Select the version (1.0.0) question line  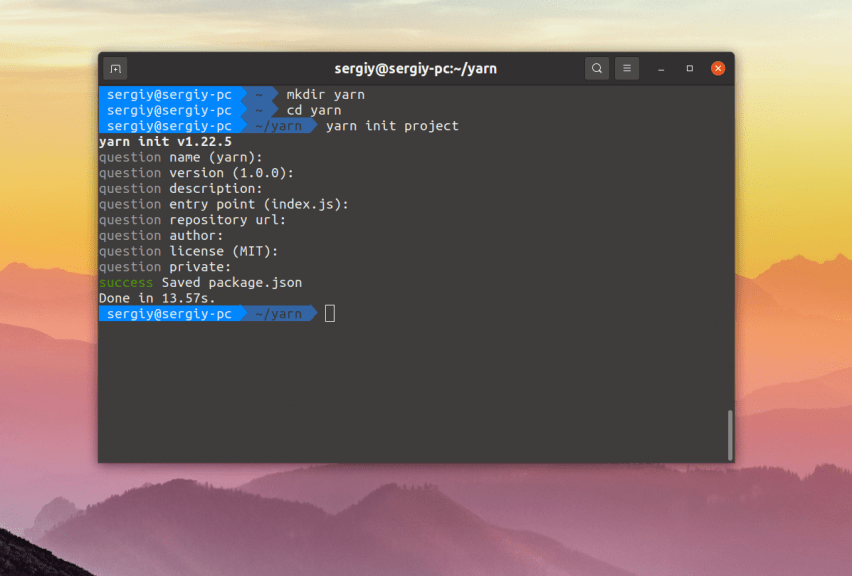click(x=195, y=172)
